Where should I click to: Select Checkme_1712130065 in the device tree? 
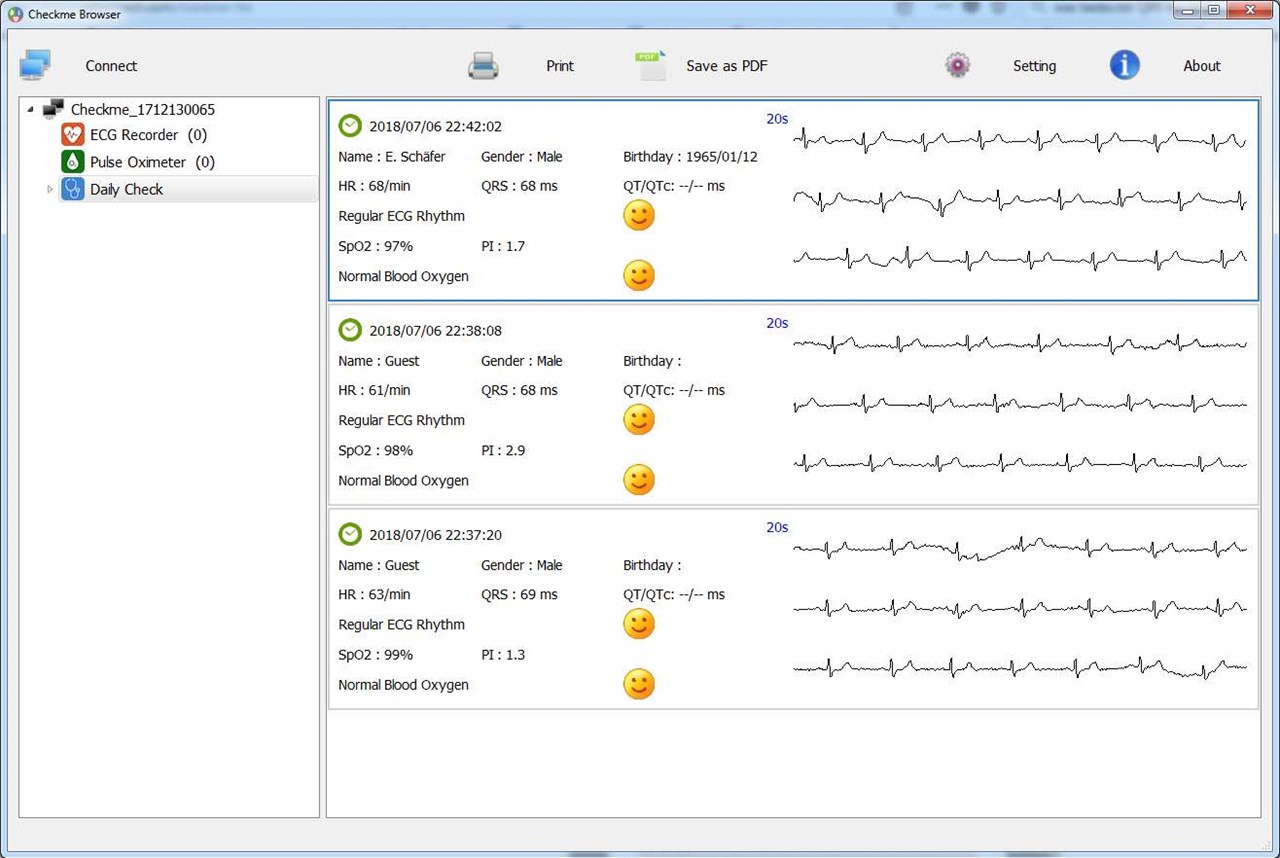pos(143,109)
